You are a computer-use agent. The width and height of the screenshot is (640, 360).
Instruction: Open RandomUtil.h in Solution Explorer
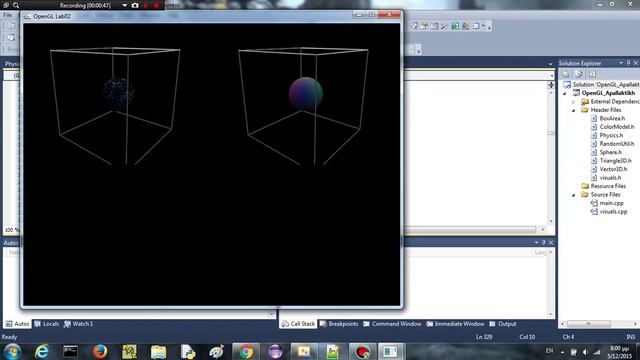click(x=617, y=144)
